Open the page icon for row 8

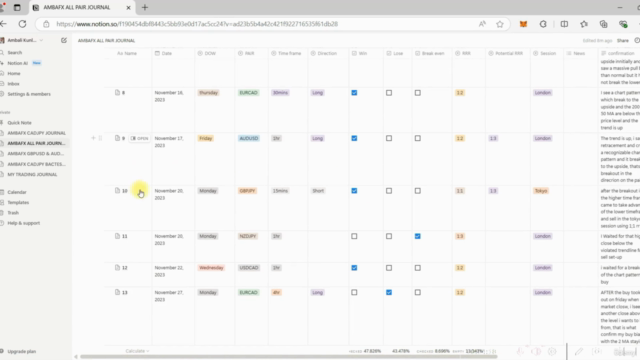118,93
